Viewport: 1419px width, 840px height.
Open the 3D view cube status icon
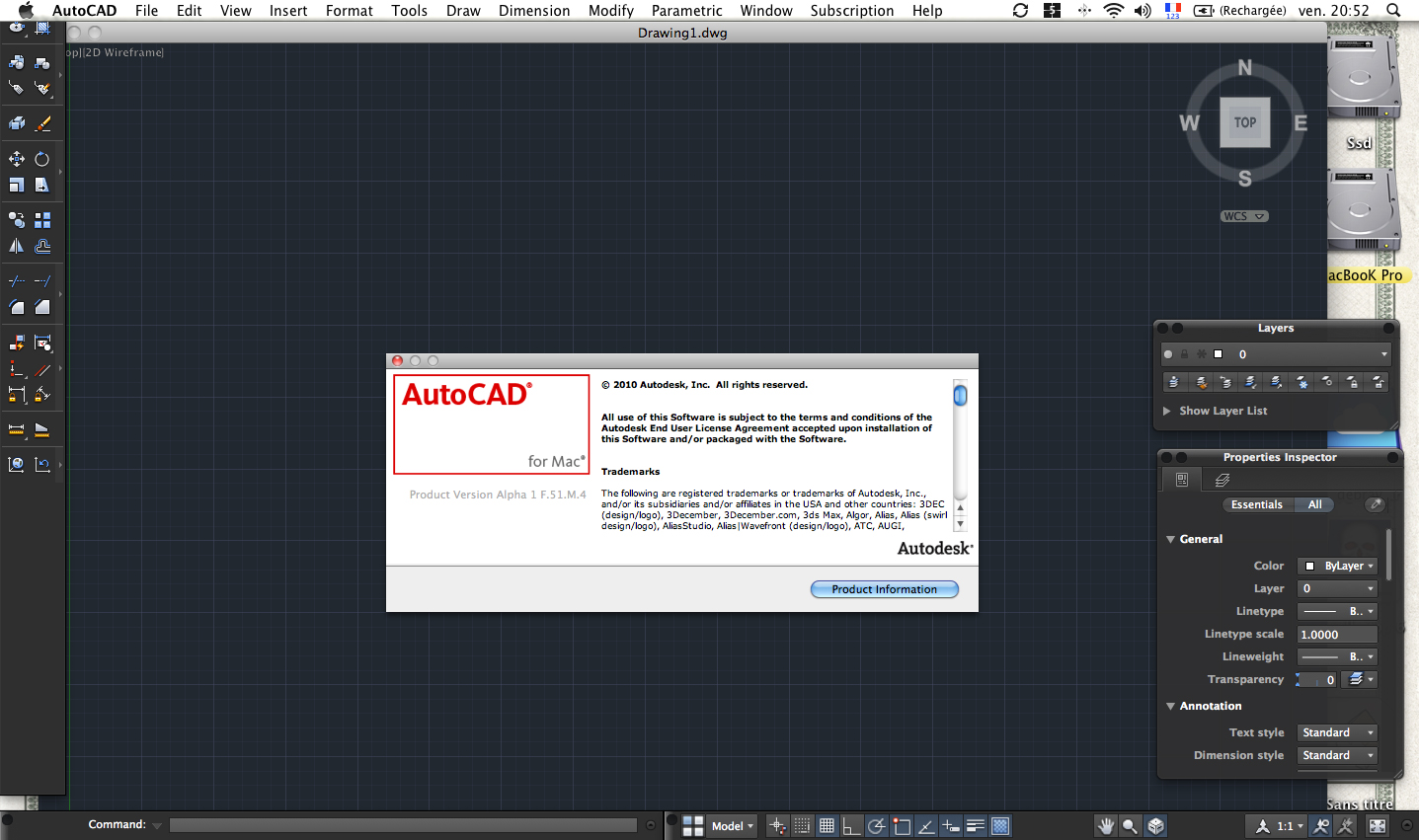[x=1155, y=826]
